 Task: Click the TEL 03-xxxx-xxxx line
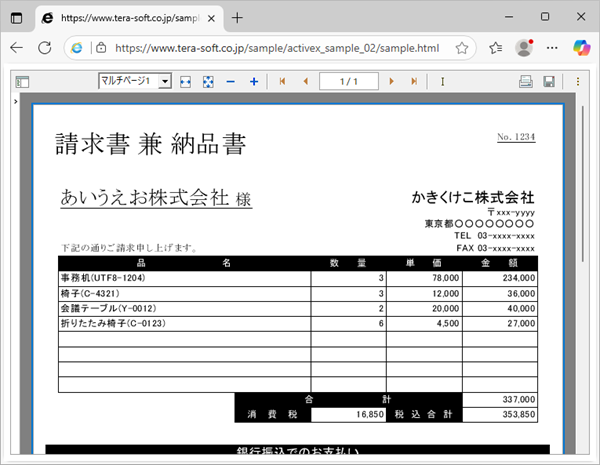(494, 236)
